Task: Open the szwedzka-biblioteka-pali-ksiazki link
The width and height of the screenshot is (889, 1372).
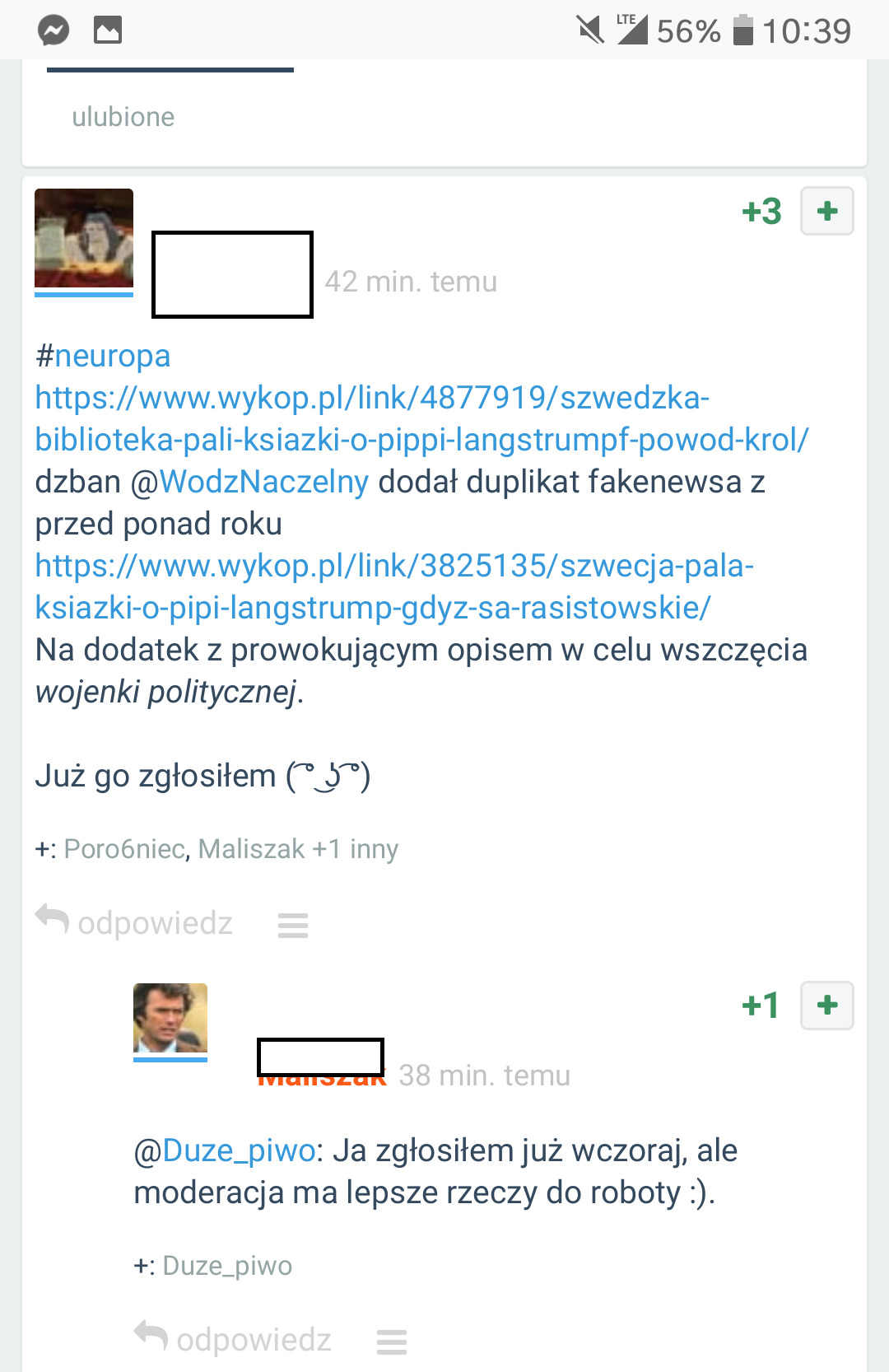Action: coord(421,418)
